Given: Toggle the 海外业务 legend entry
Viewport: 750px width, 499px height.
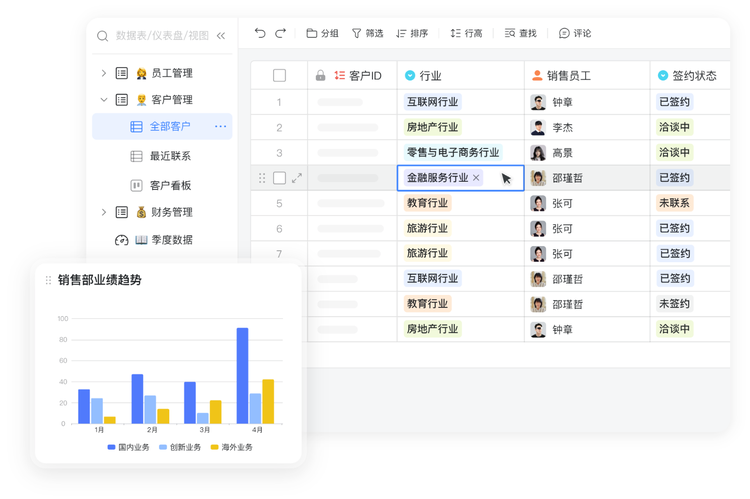Looking at the screenshot, I should point(232,447).
